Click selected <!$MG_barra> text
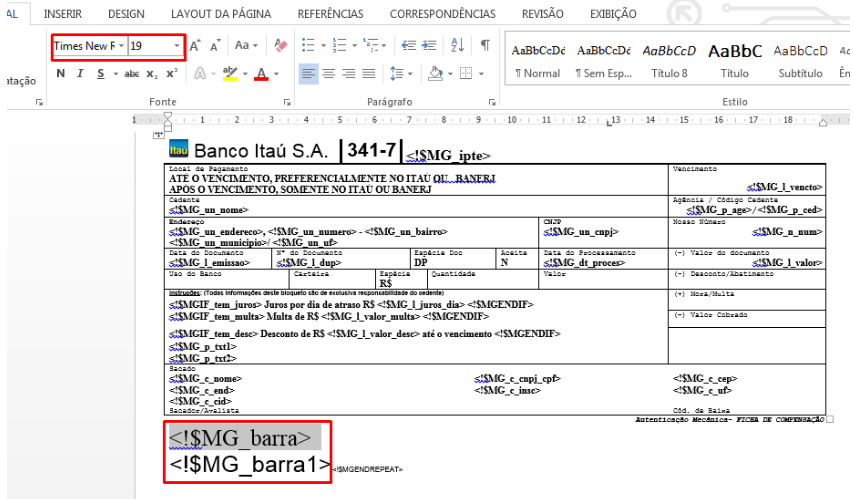The image size is (853, 499). (240, 438)
